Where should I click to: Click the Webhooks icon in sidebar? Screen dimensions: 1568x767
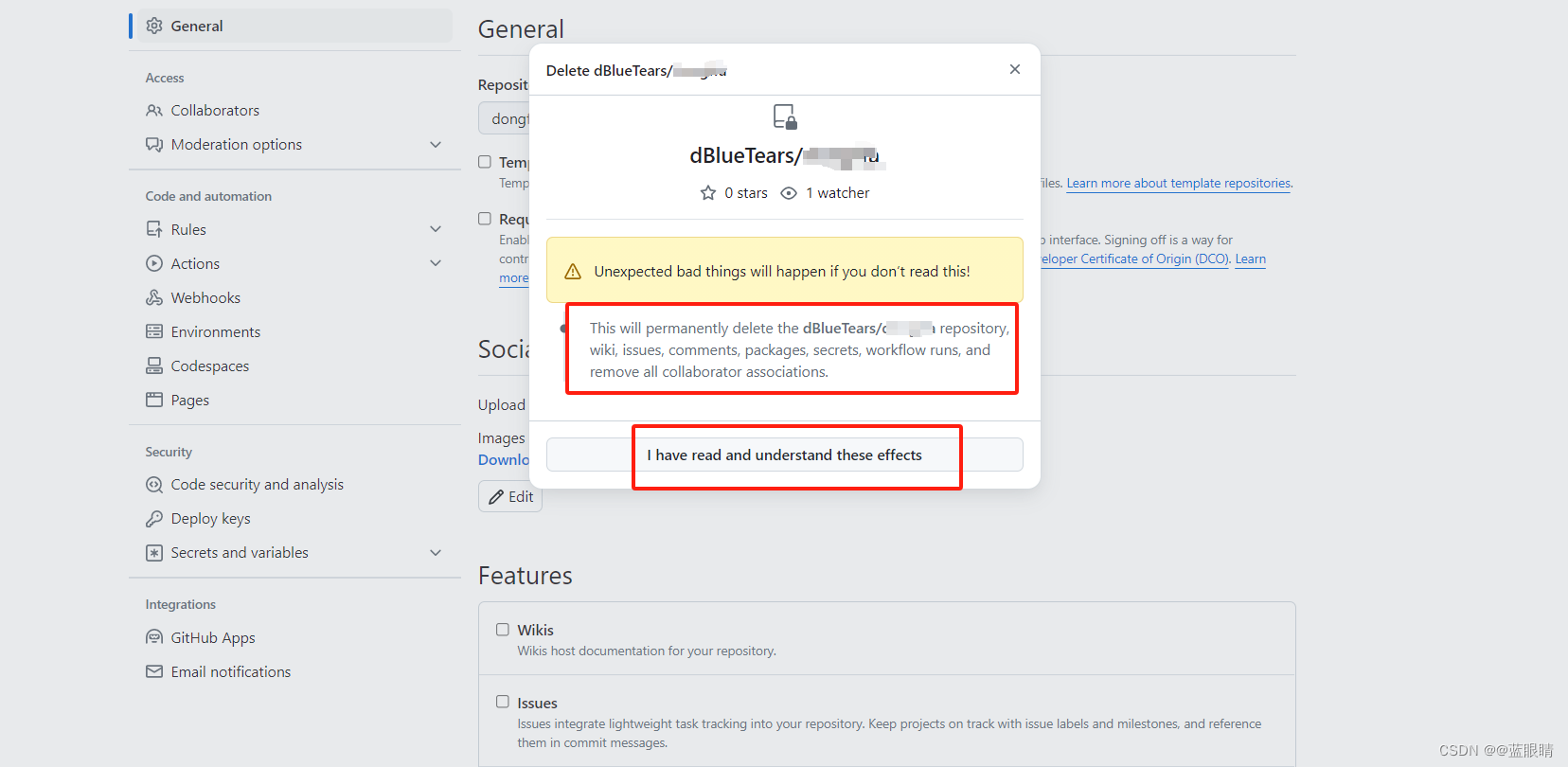coord(154,297)
